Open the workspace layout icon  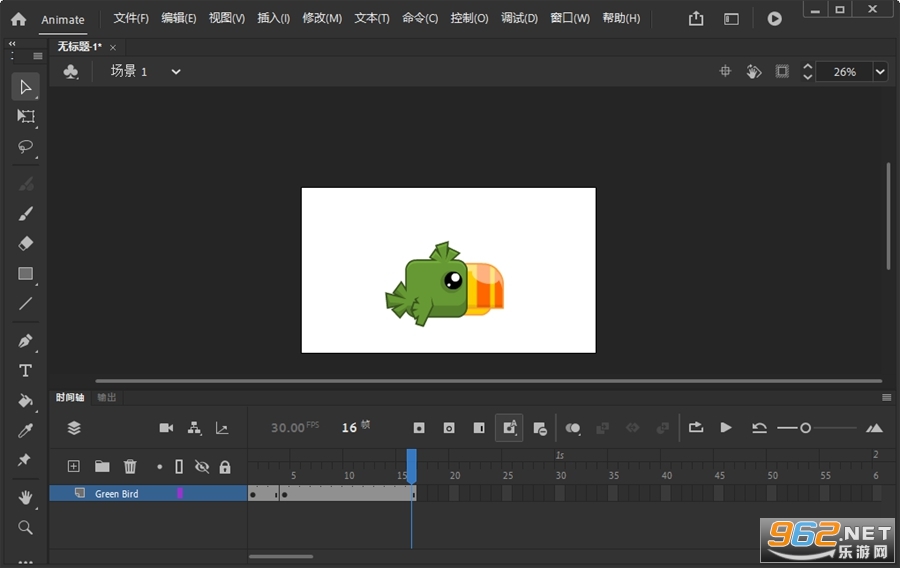[731, 19]
